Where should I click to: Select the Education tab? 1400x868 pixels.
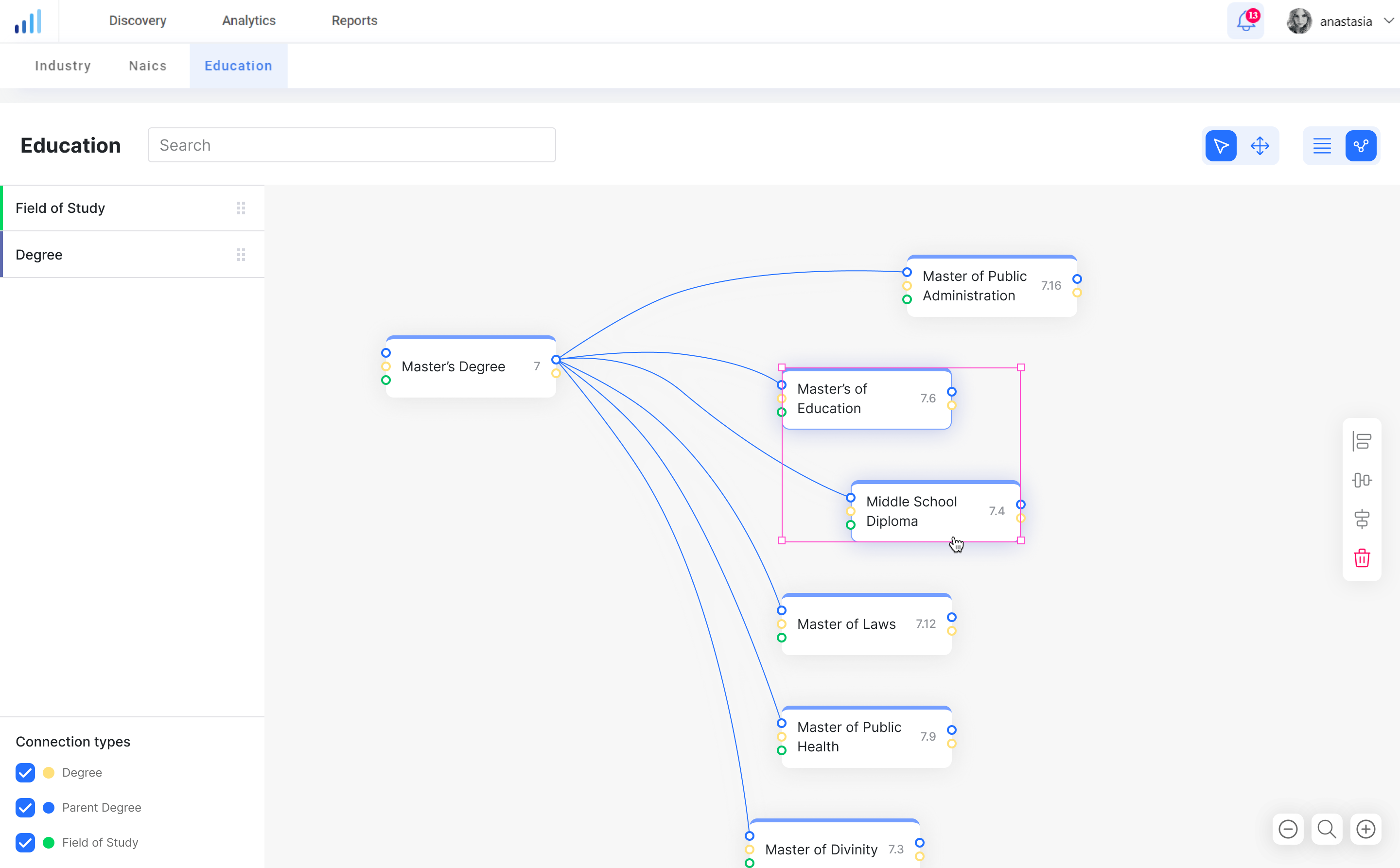click(x=238, y=66)
